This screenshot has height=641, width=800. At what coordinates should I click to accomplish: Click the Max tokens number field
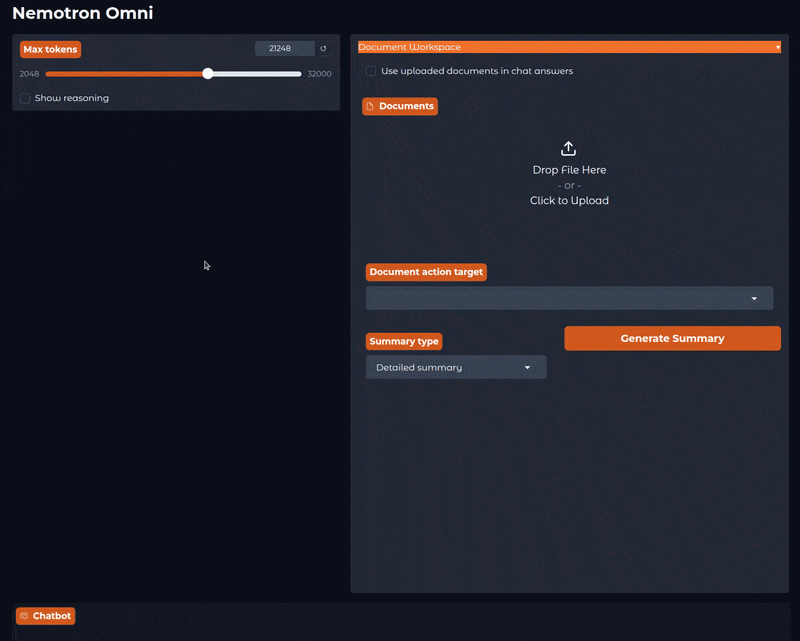285,48
